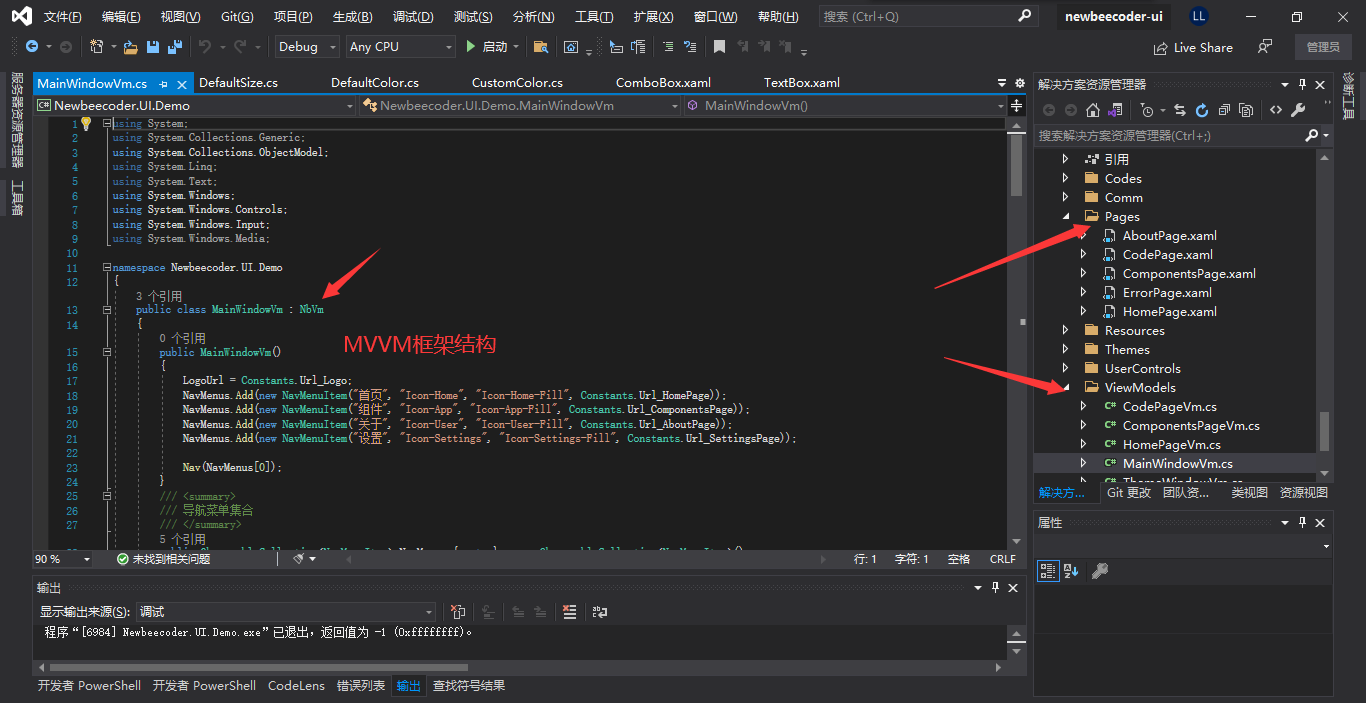Switch views with the Solution Explorer VS icon
The height and width of the screenshot is (703, 1366).
point(1116,110)
